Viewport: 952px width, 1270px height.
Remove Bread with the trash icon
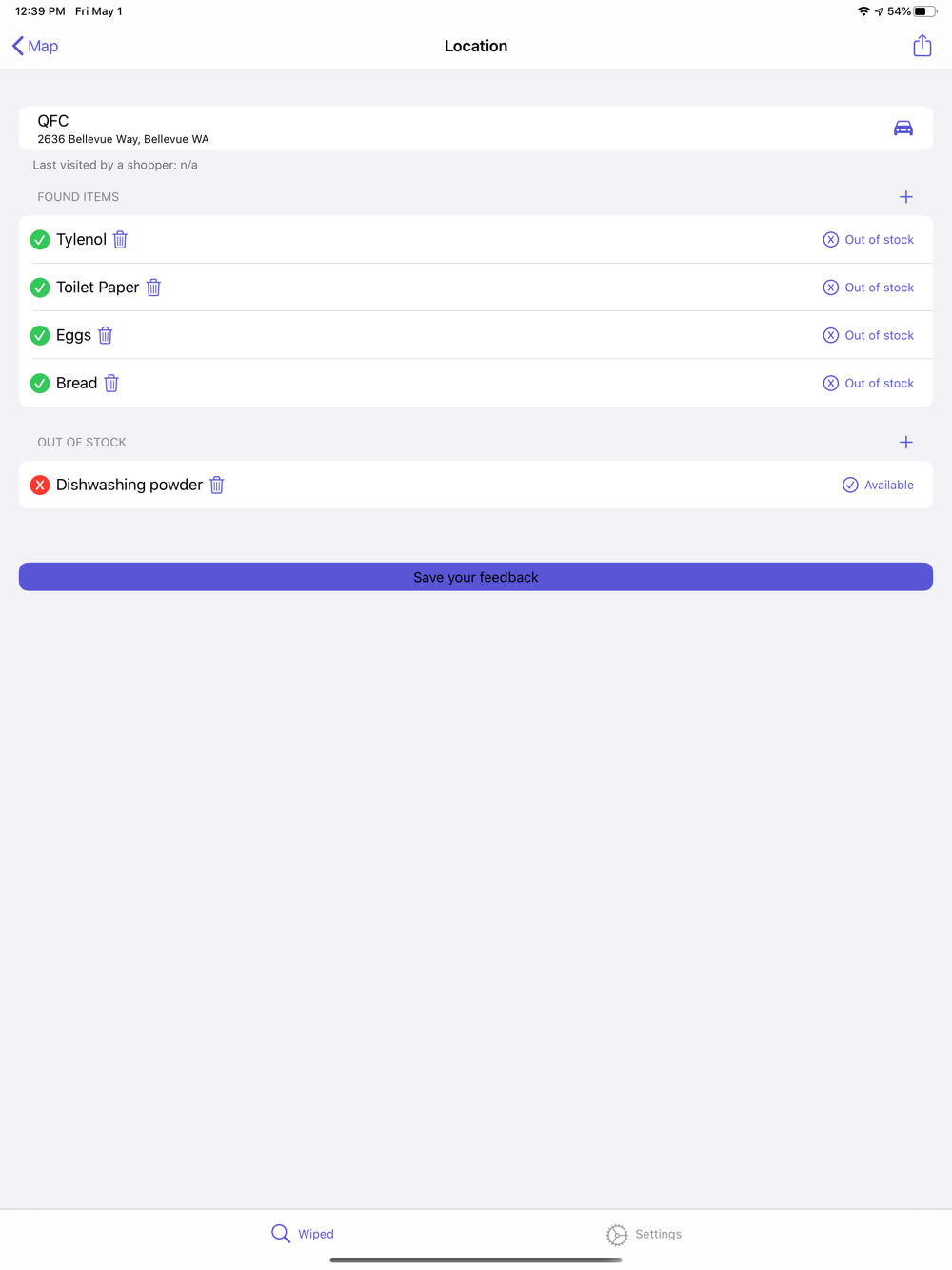click(111, 384)
